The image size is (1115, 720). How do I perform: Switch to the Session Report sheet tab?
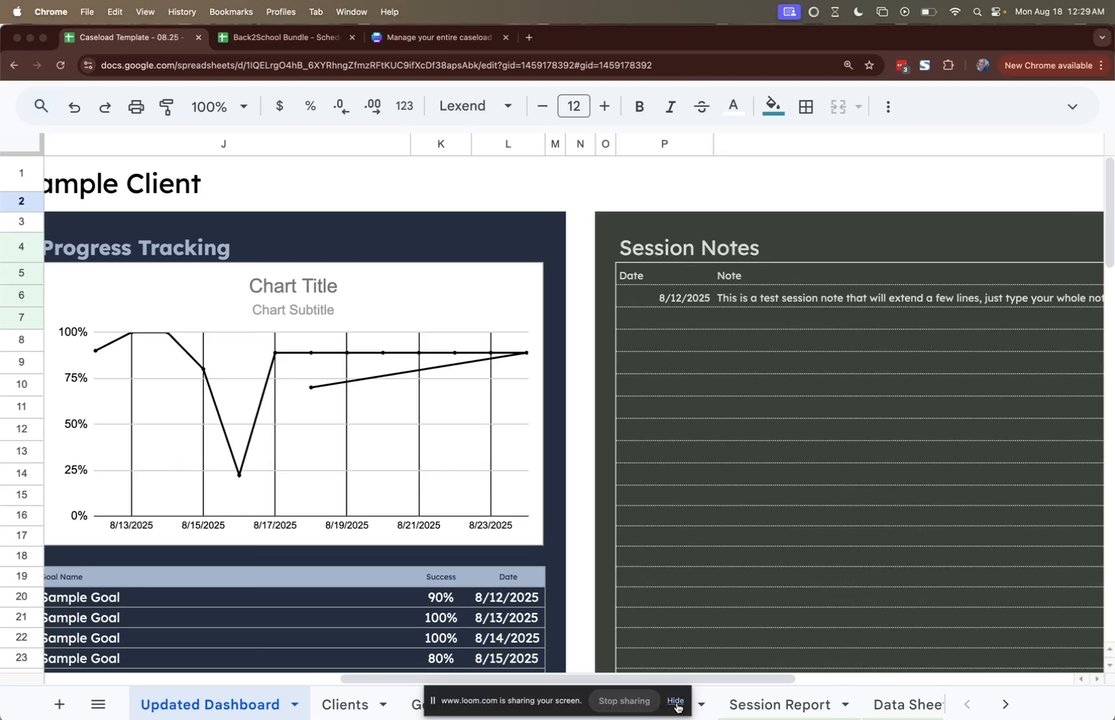[x=779, y=704]
